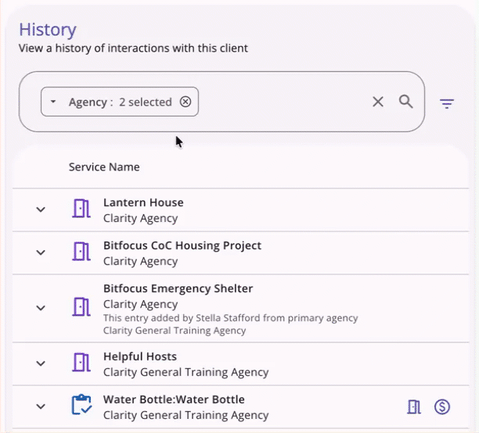Click the Bitfocus Emergency Shelter door icon

81,307
